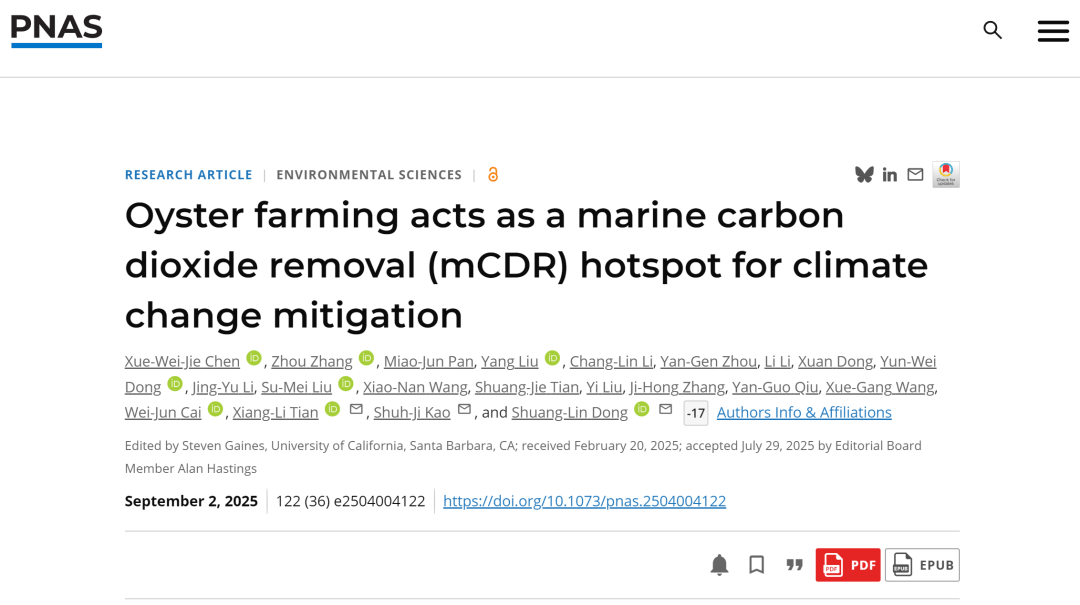Bookmark this article with bookmark icon
Viewport: 1080px width, 605px height.
756,565
